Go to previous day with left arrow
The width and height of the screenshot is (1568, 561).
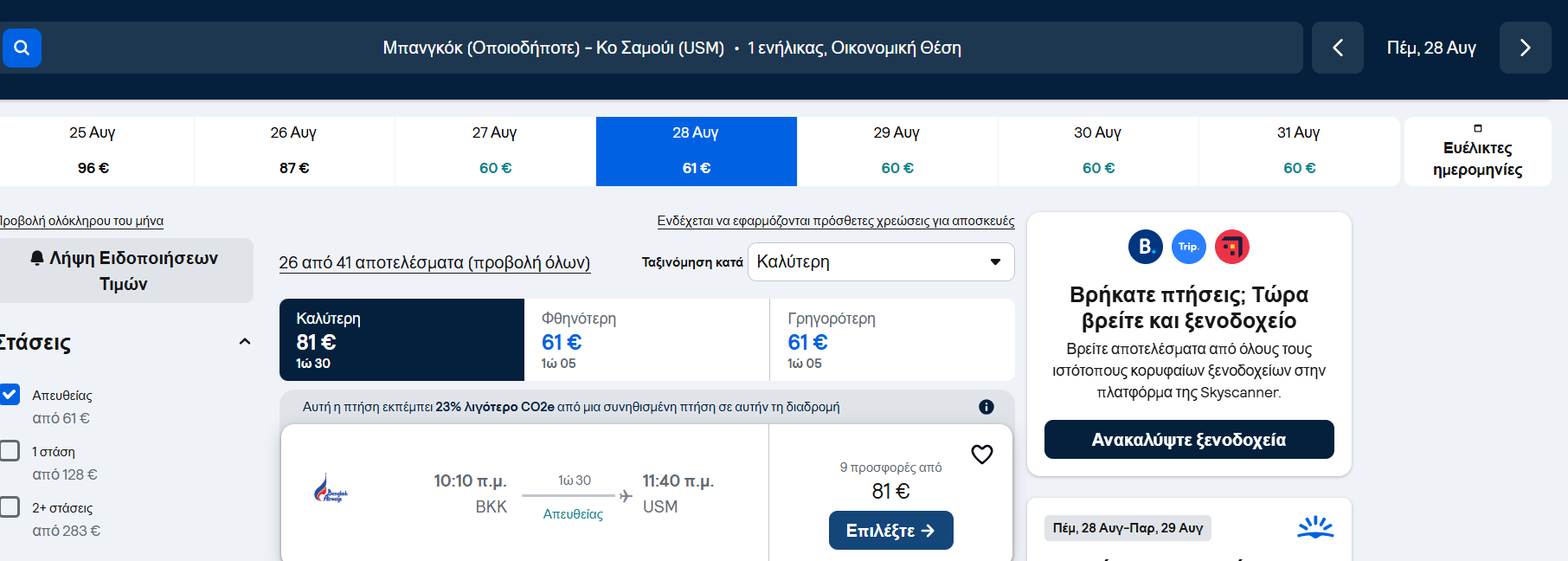(x=1337, y=48)
